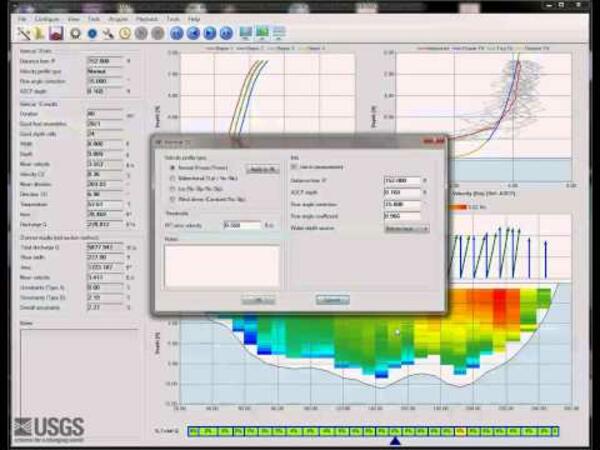Click the blue skip-to-start playback button
Screen dimensions: 600x450
point(176,33)
